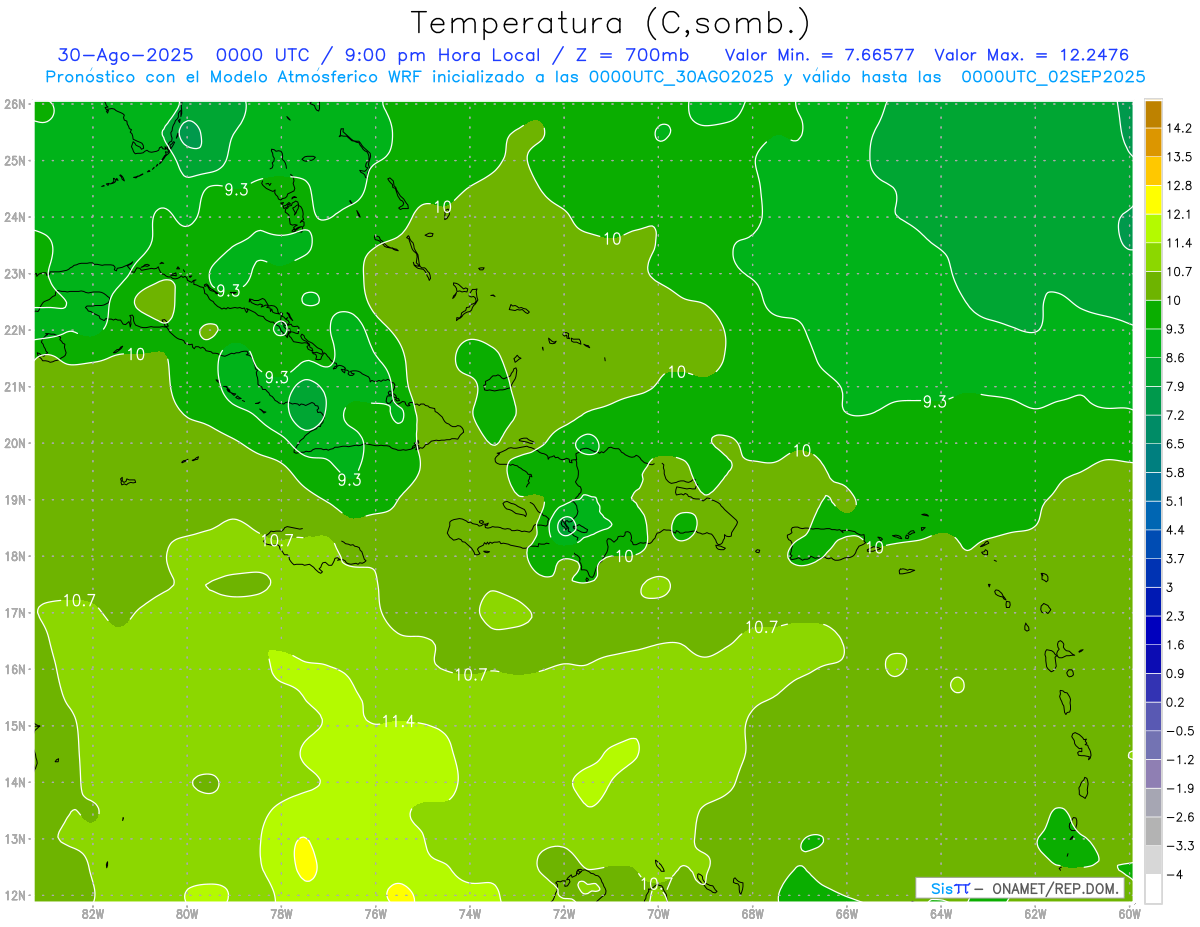This screenshot has width=1200, height=927.
Task: Click the 'Valor Min. = 7.66577' readout
Action: [x=819, y=55]
